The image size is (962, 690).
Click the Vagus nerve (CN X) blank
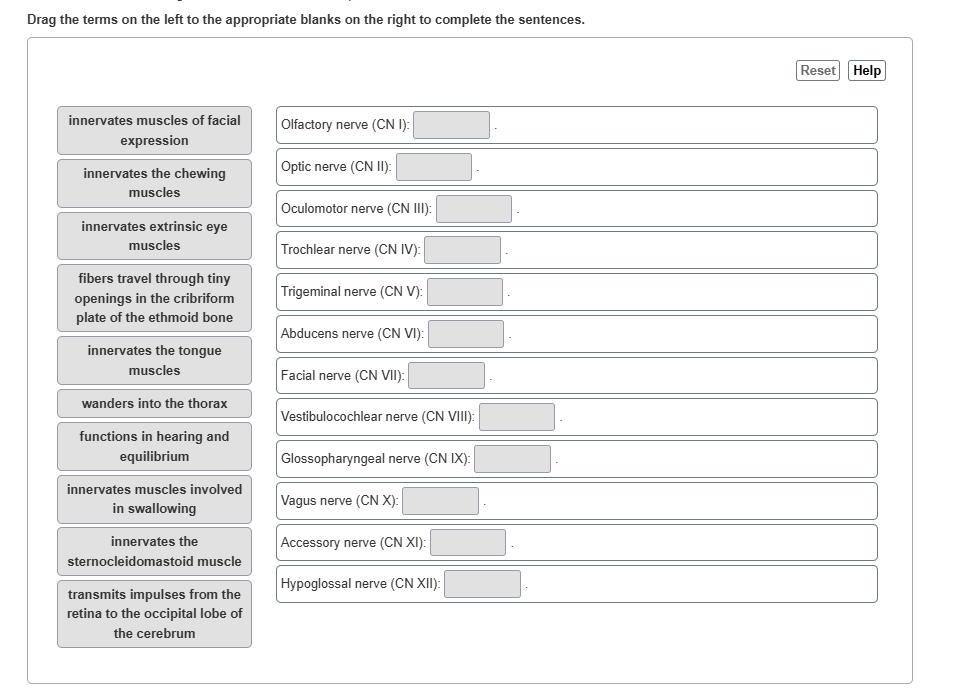(x=441, y=501)
